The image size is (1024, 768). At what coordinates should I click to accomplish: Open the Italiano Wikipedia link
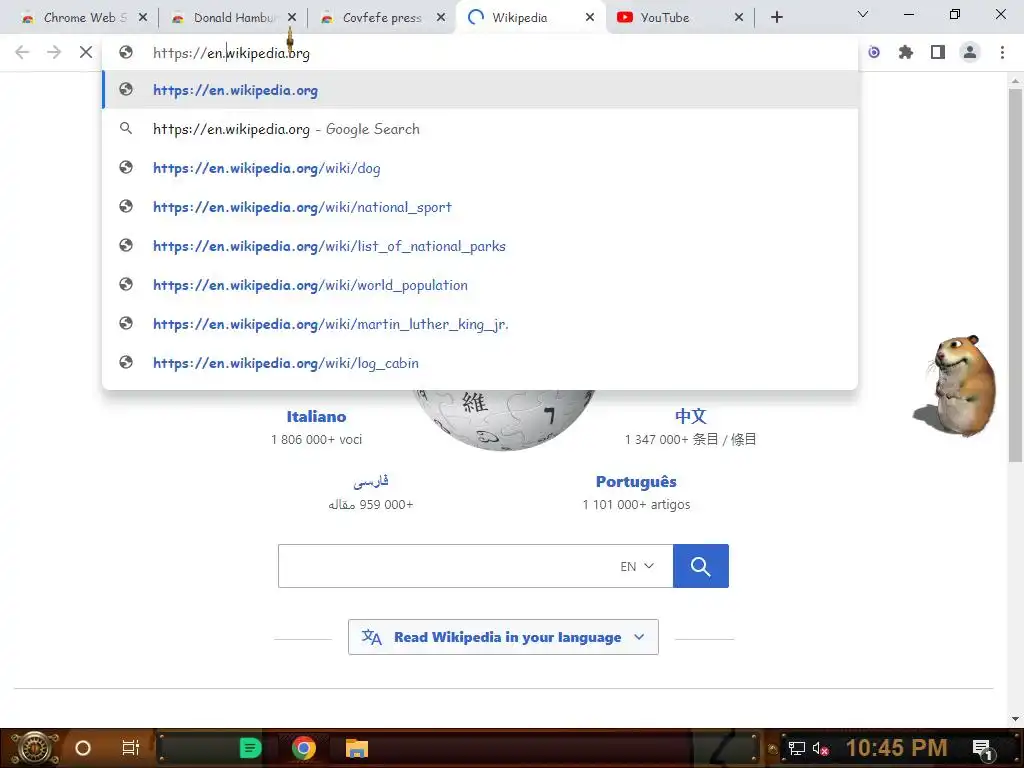point(316,417)
